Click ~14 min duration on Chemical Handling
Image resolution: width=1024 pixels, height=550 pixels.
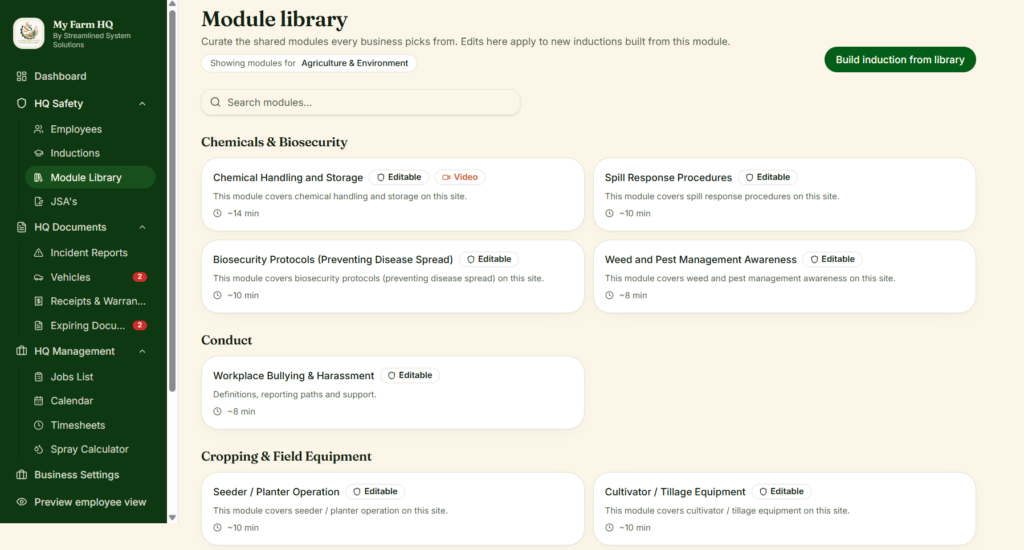243,214
